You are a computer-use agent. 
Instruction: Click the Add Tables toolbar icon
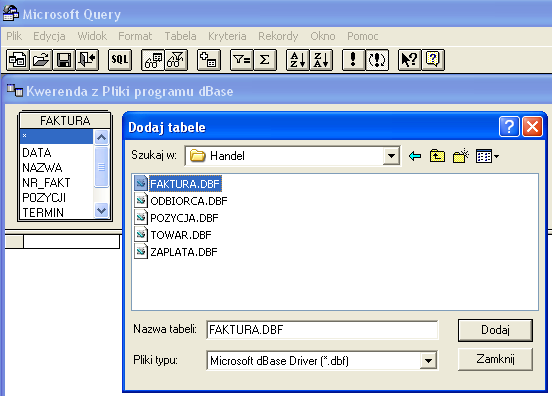[209, 60]
